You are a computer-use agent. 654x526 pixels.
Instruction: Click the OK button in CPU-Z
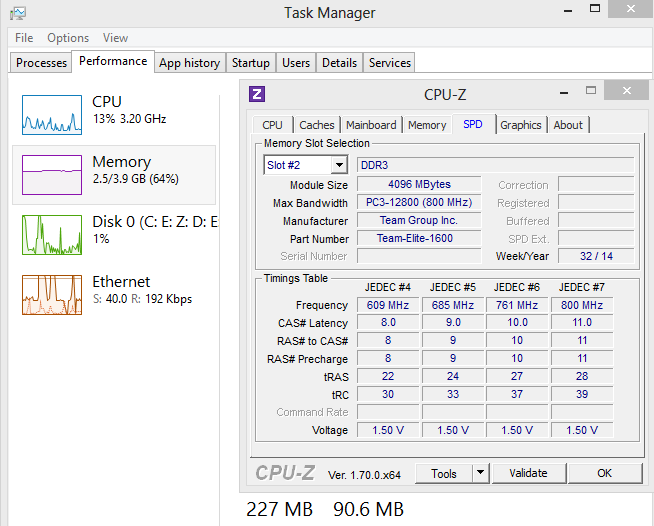(x=604, y=473)
